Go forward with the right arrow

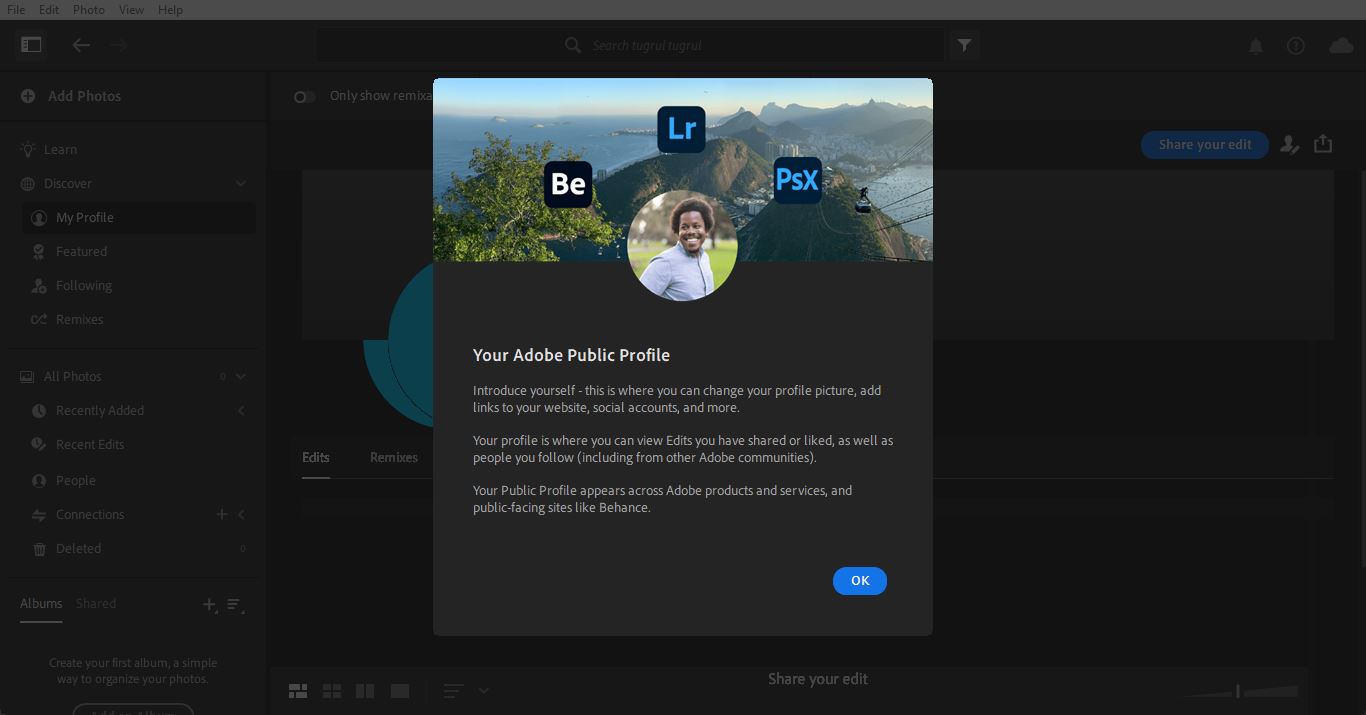click(118, 45)
